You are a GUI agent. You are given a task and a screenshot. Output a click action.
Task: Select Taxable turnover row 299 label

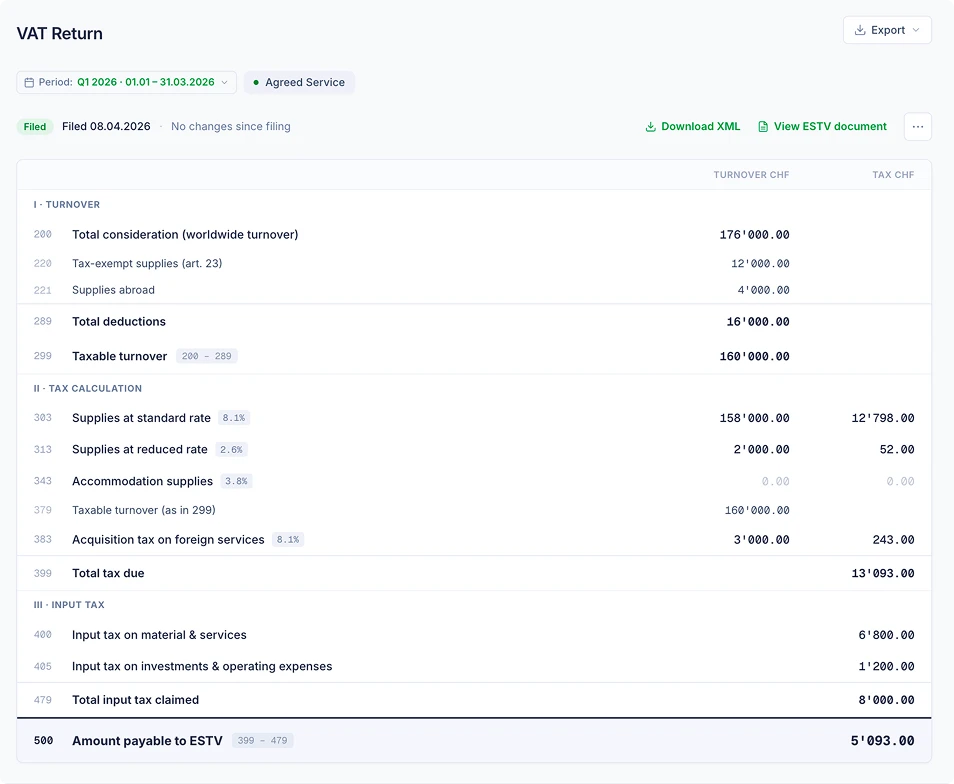tap(119, 356)
